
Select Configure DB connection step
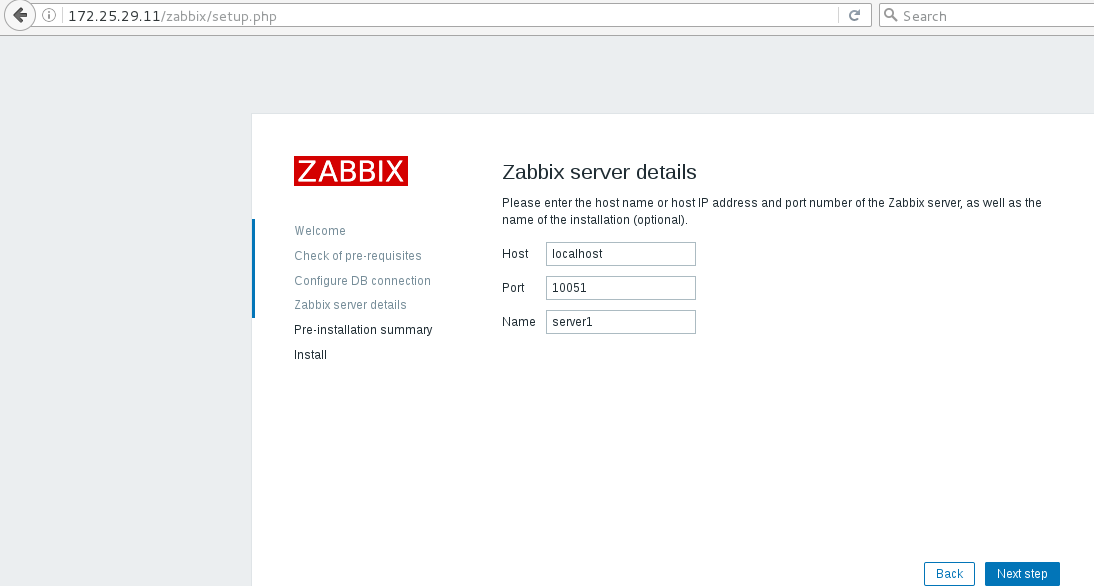tap(362, 280)
